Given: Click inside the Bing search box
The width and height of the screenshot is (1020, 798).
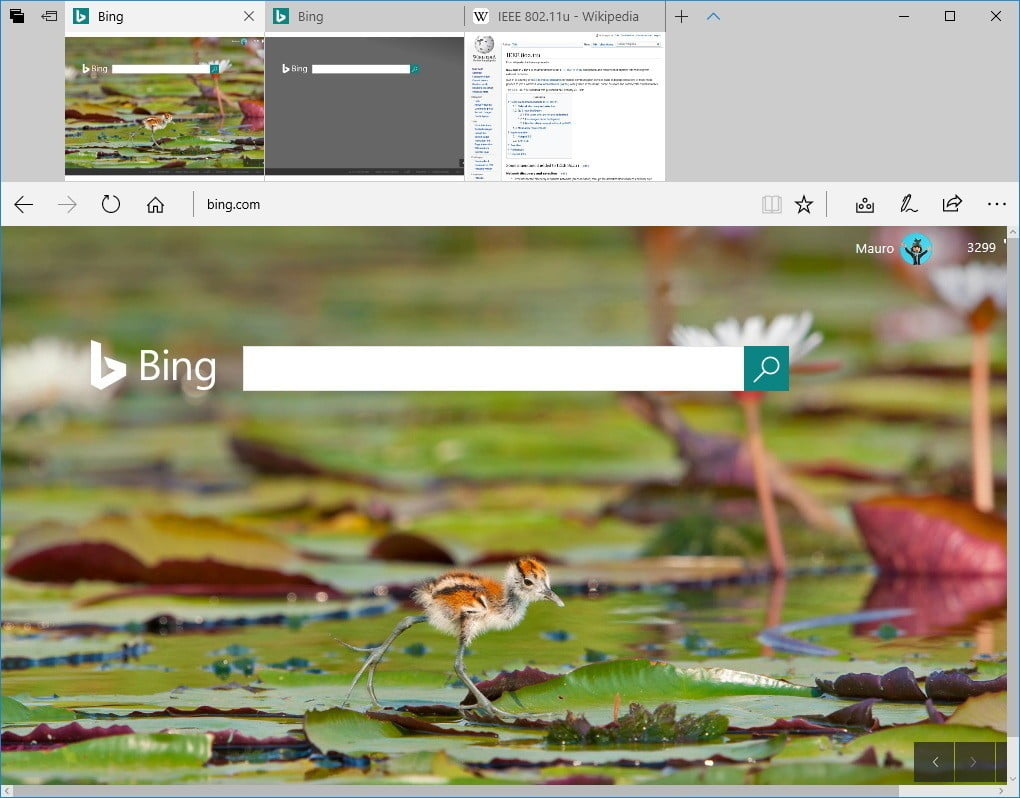Looking at the screenshot, I should pyautogui.click(x=492, y=369).
